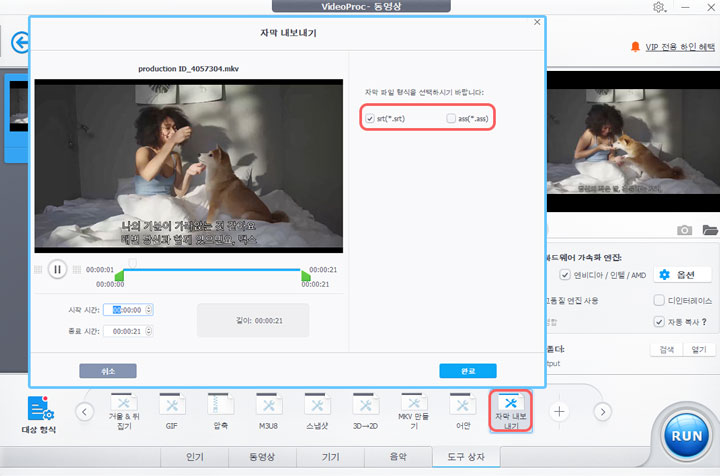Click the 옵션 button
The image size is (720, 476).
(x=682, y=274)
